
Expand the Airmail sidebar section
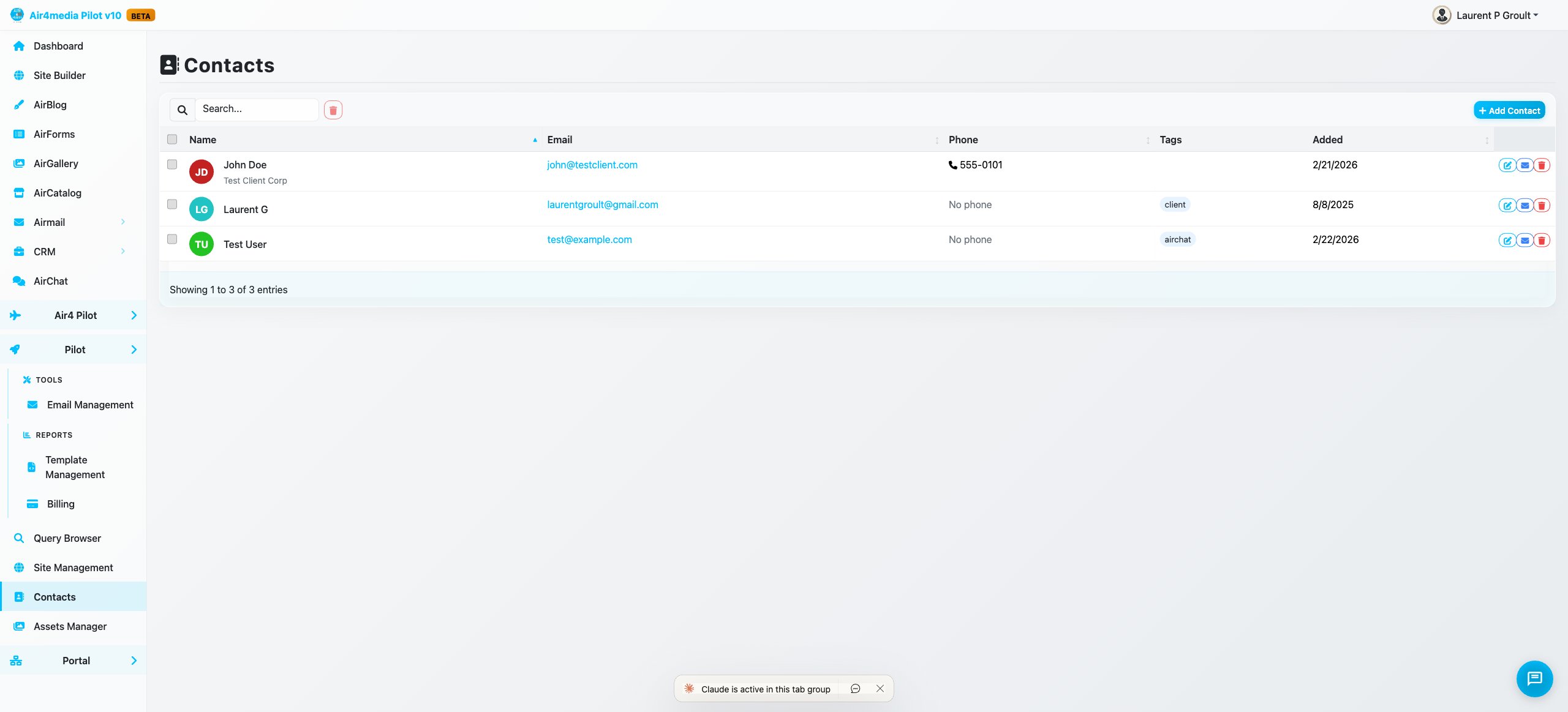(49, 222)
